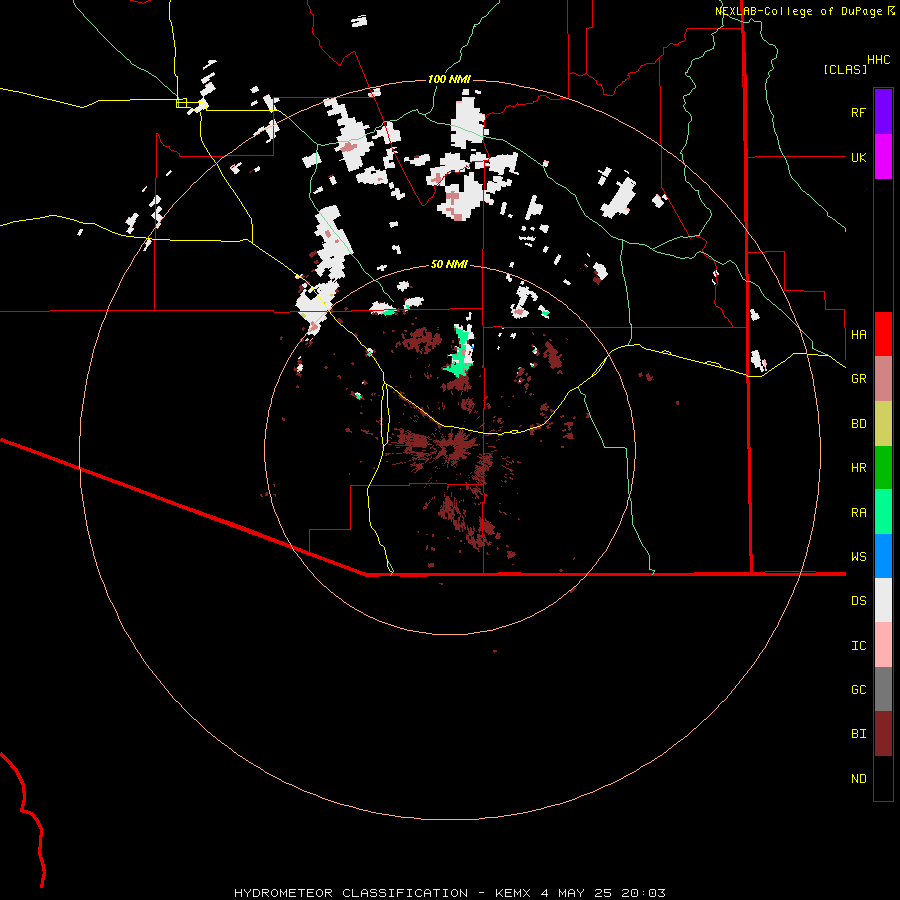Image resolution: width=900 pixels, height=900 pixels.
Task: Click the Hydrometeor Classification KEMX title text
Action: click(x=449, y=893)
